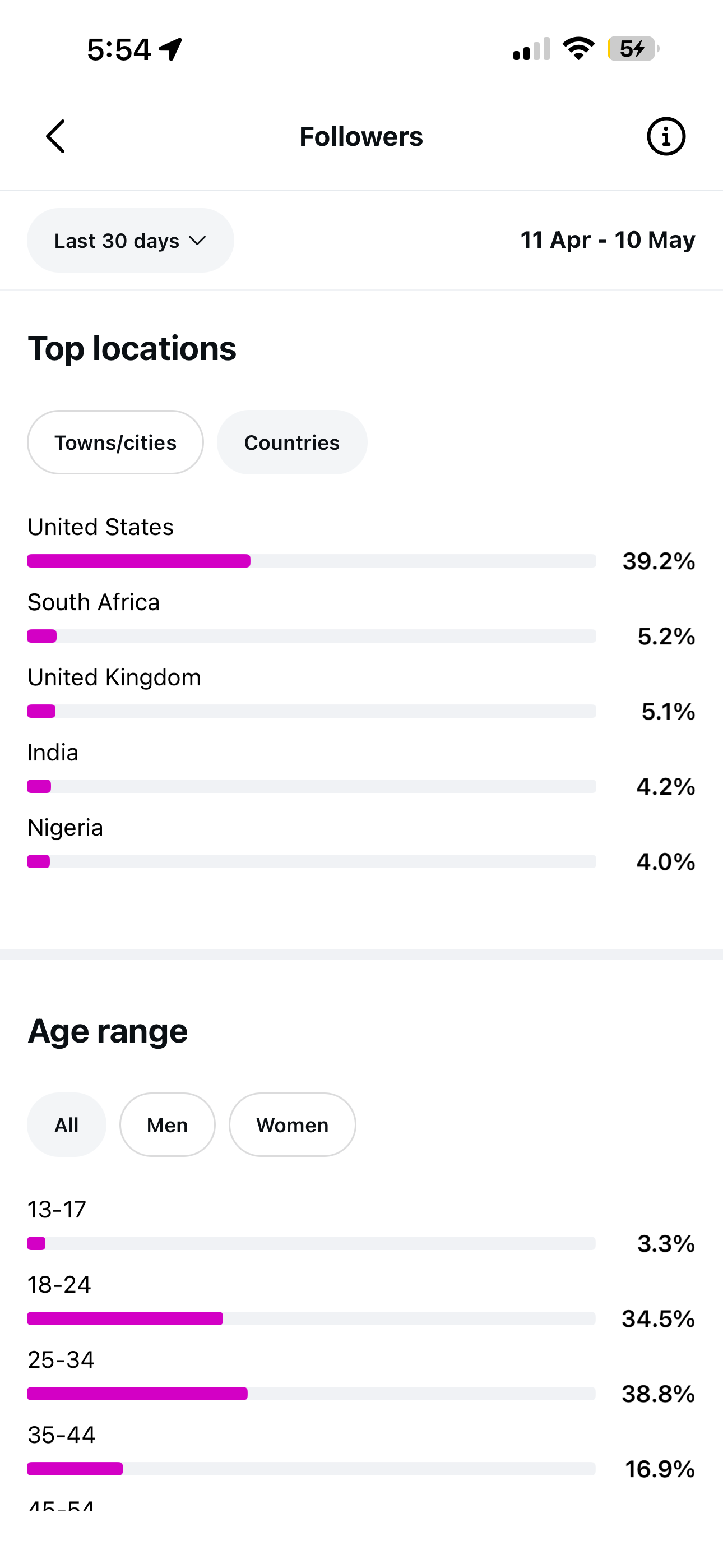
Task: Select the Towns/cities filter
Action: 115,442
